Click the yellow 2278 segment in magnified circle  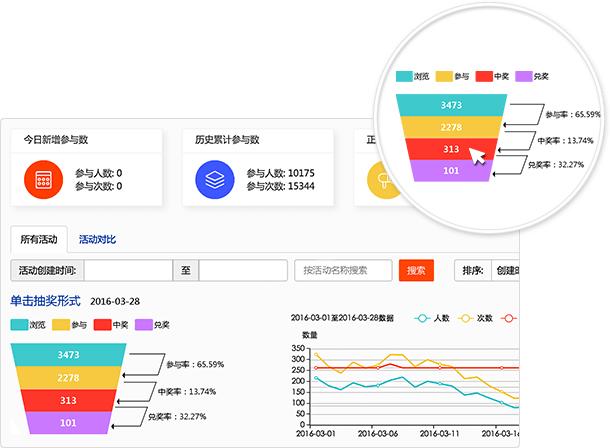(x=451, y=127)
